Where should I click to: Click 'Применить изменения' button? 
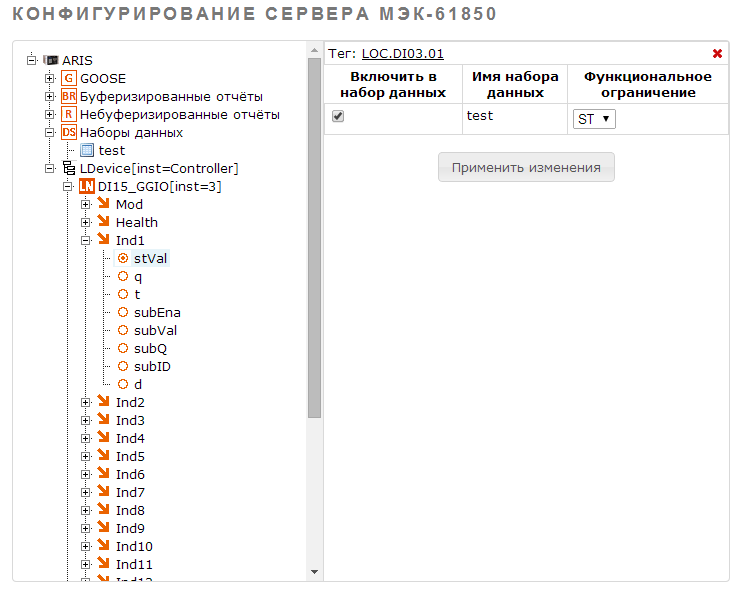tap(526, 167)
